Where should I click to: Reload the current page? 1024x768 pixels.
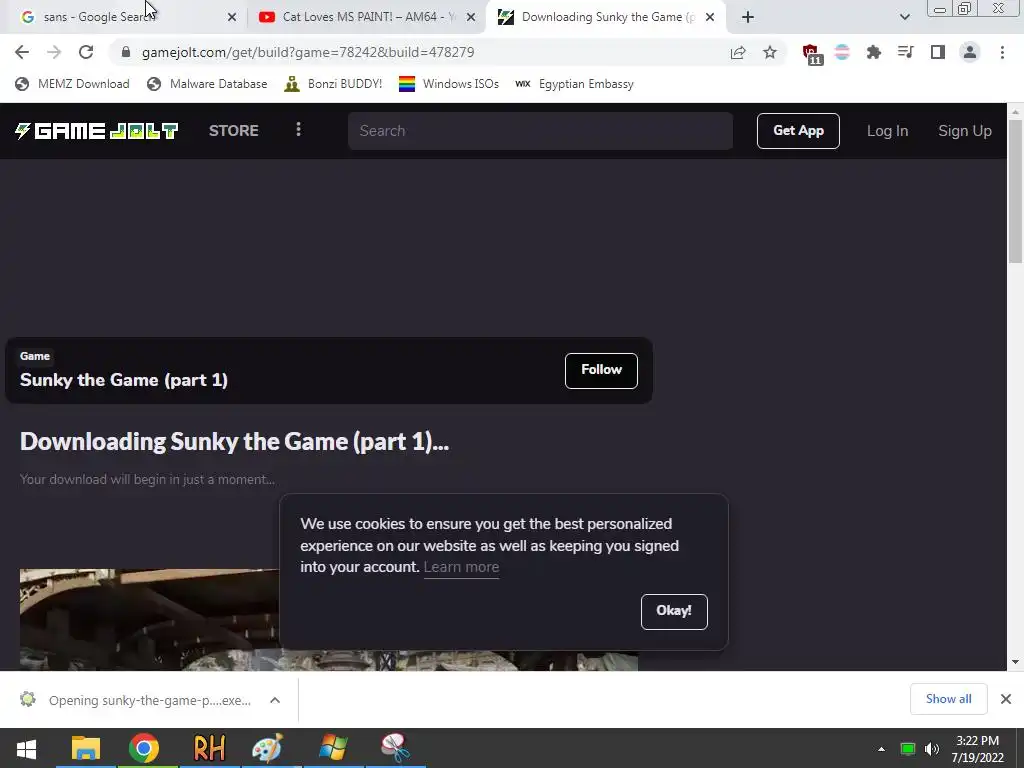click(x=86, y=52)
